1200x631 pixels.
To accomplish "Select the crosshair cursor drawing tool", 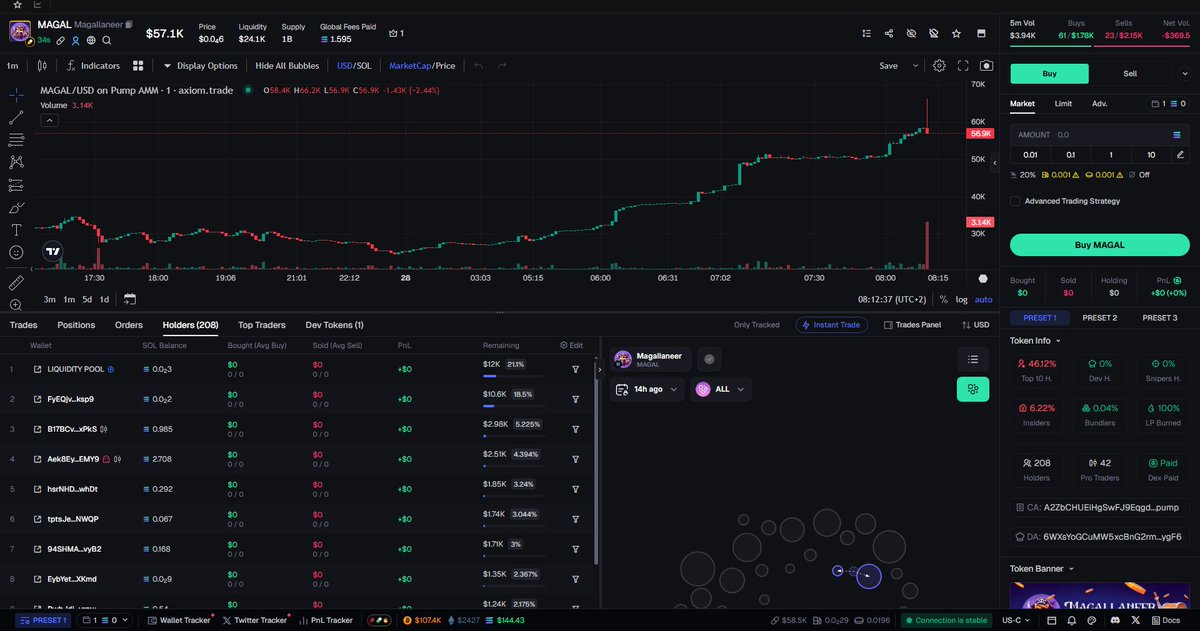I will coord(16,94).
